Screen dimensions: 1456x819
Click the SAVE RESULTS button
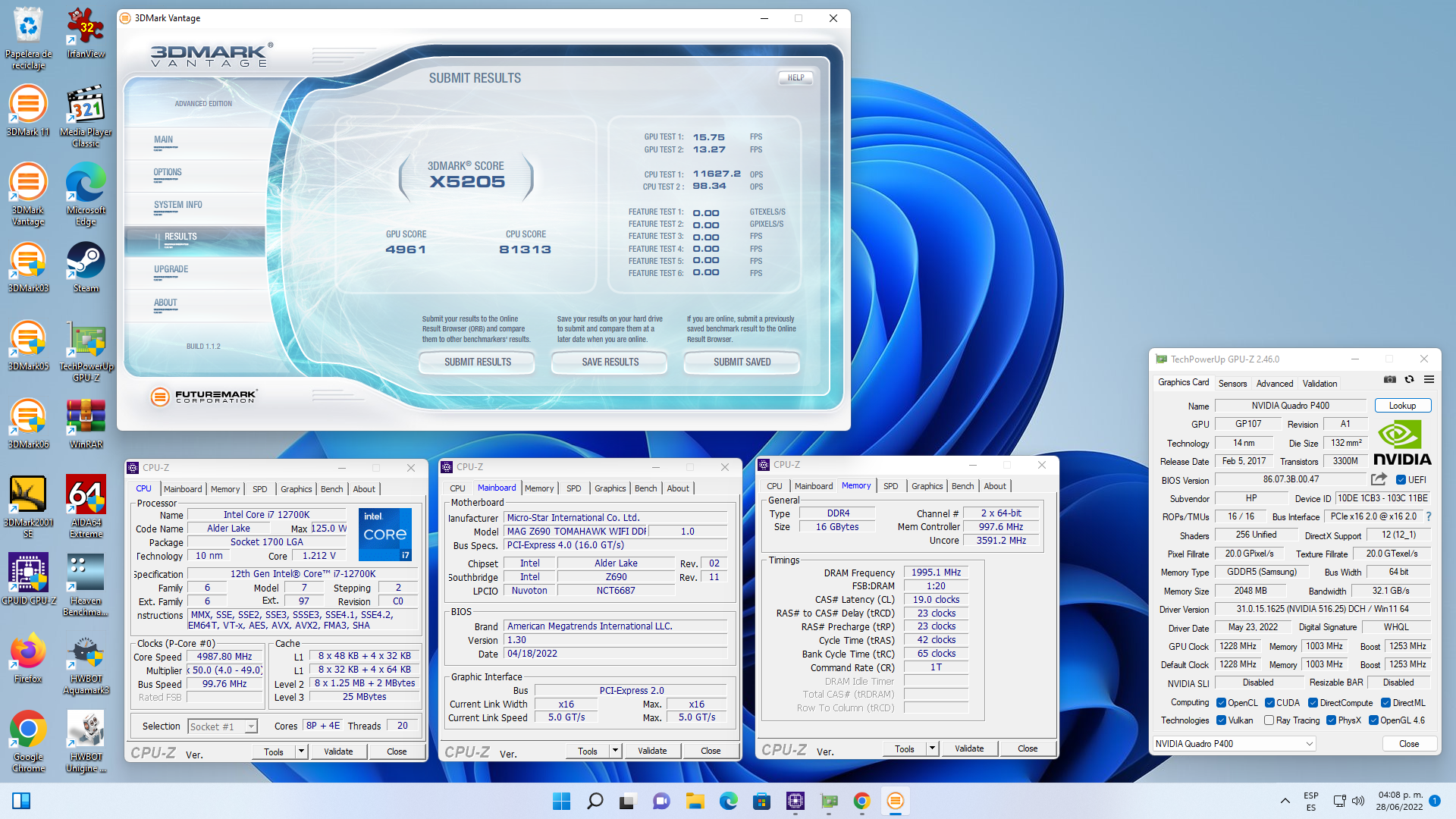[x=610, y=362]
